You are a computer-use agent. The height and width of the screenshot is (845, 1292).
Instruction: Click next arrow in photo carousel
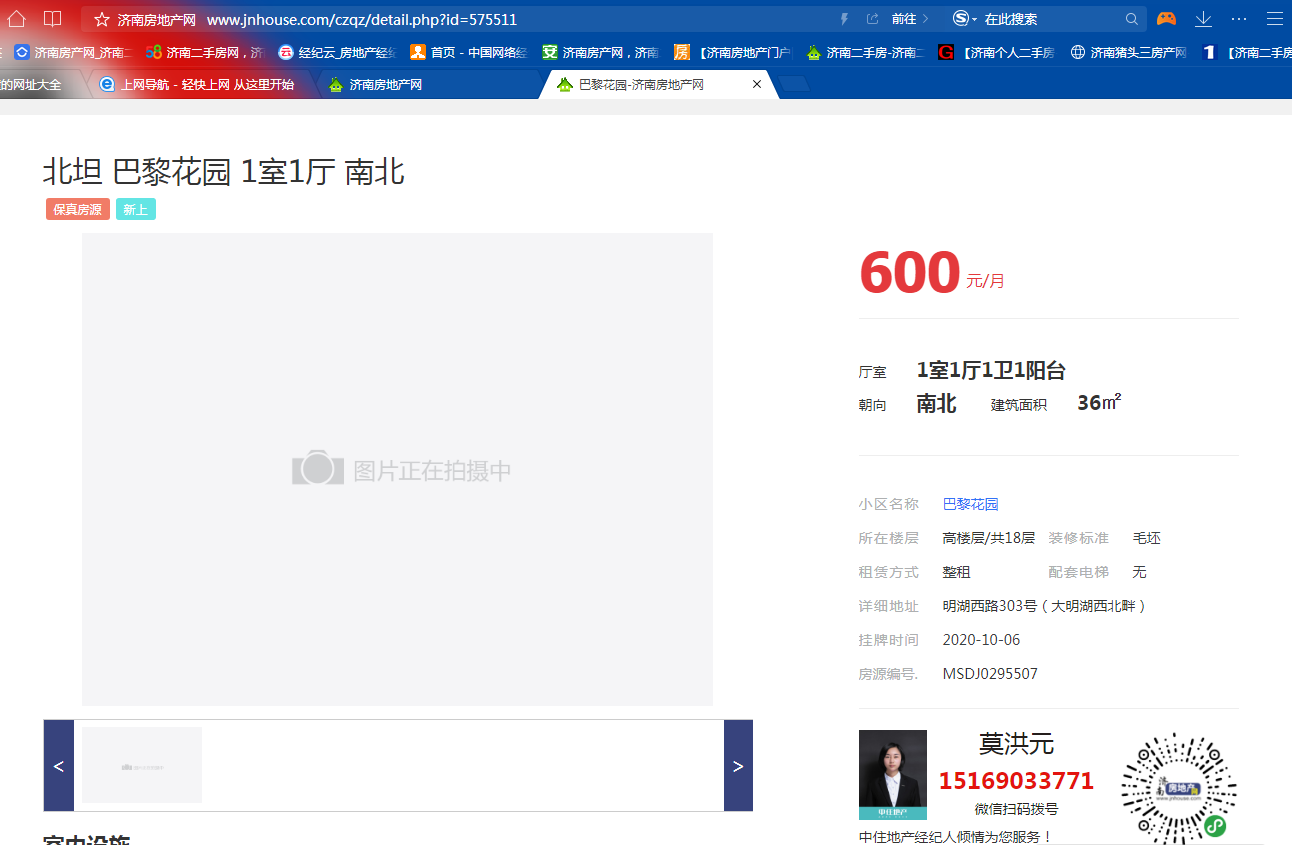(738, 766)
